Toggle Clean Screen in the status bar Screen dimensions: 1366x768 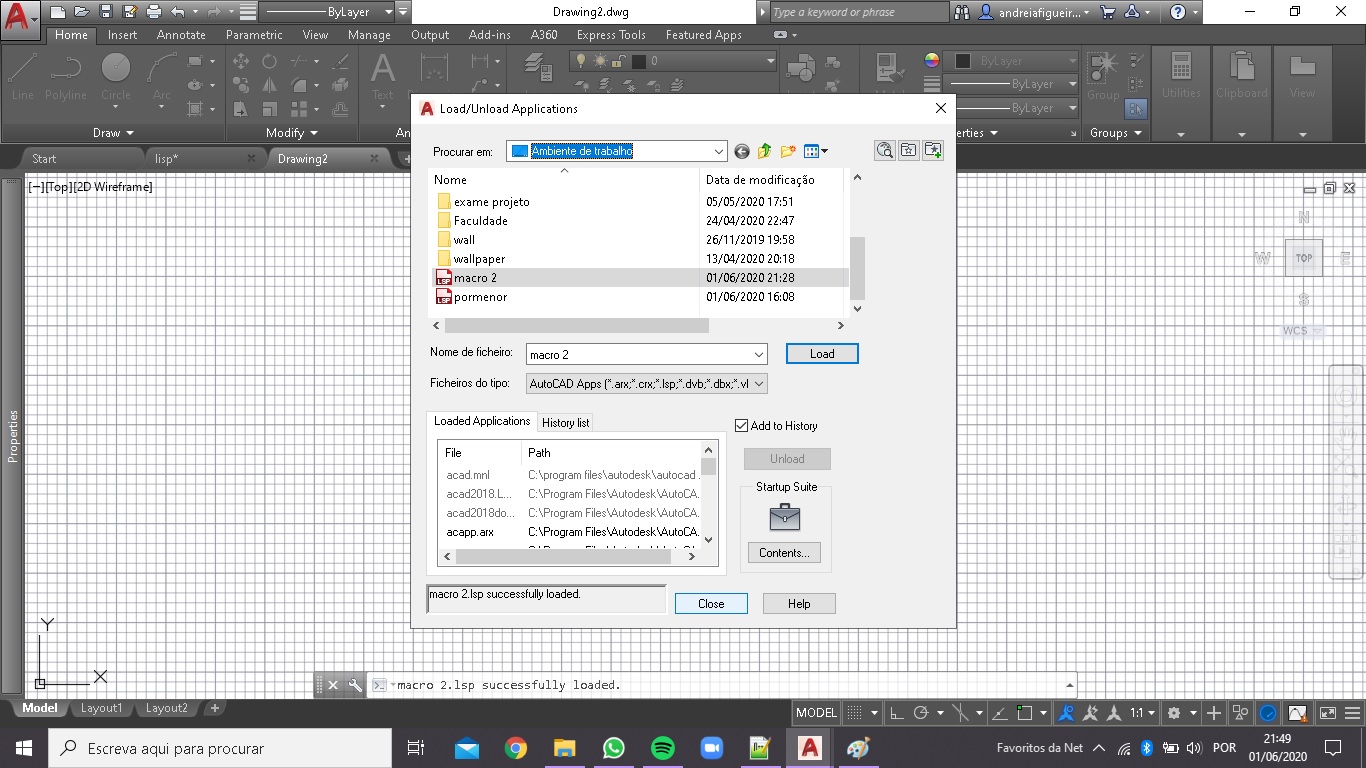coord(1328,713)
